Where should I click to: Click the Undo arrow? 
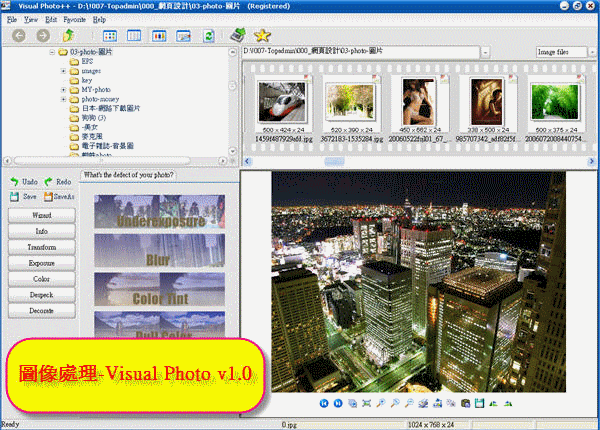(x=23, y=182)
